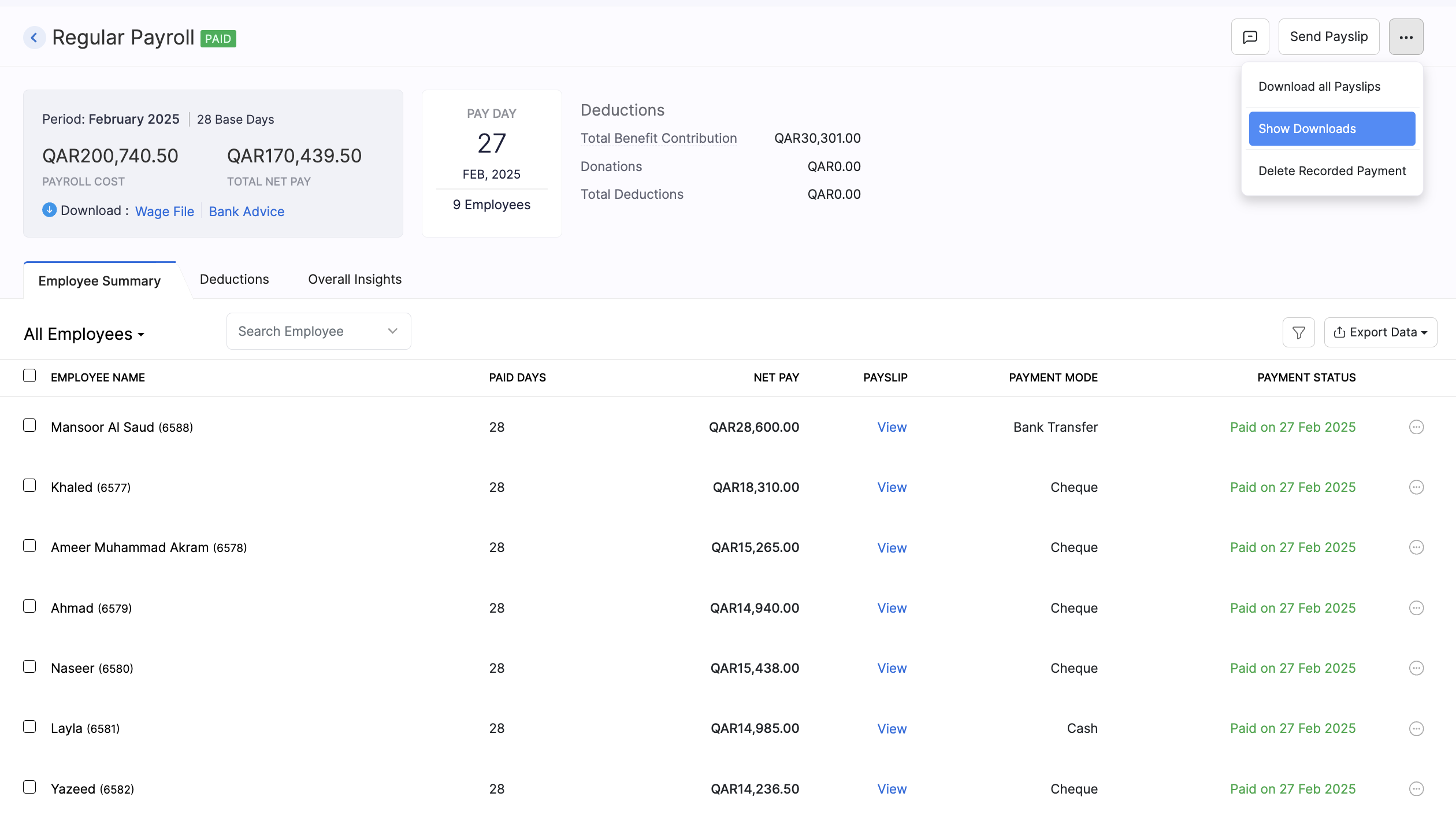Open the feedback chat icon
This screenshot has width=1456, height=830.
1250,36
